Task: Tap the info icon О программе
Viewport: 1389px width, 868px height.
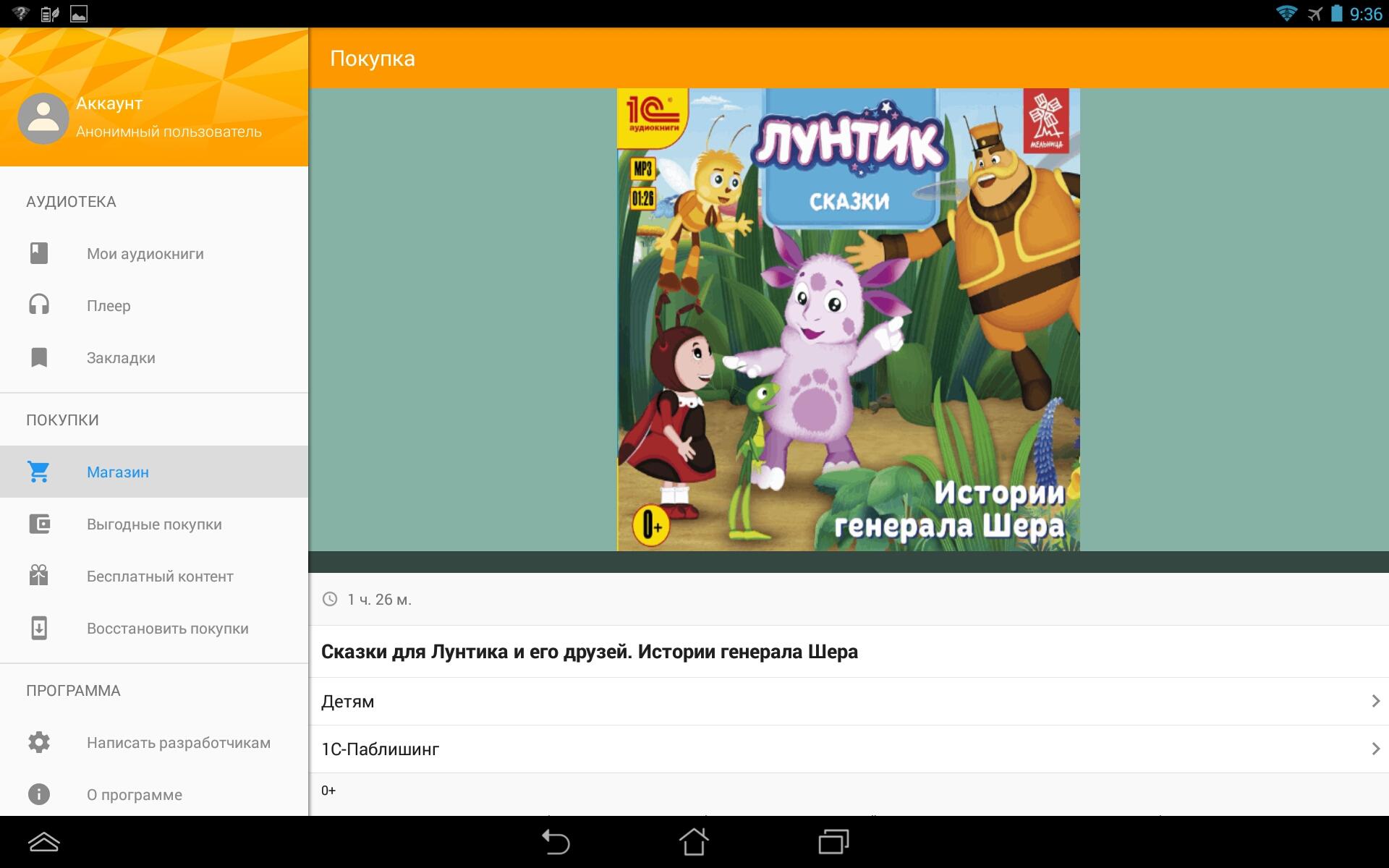Action: point(39,794)
